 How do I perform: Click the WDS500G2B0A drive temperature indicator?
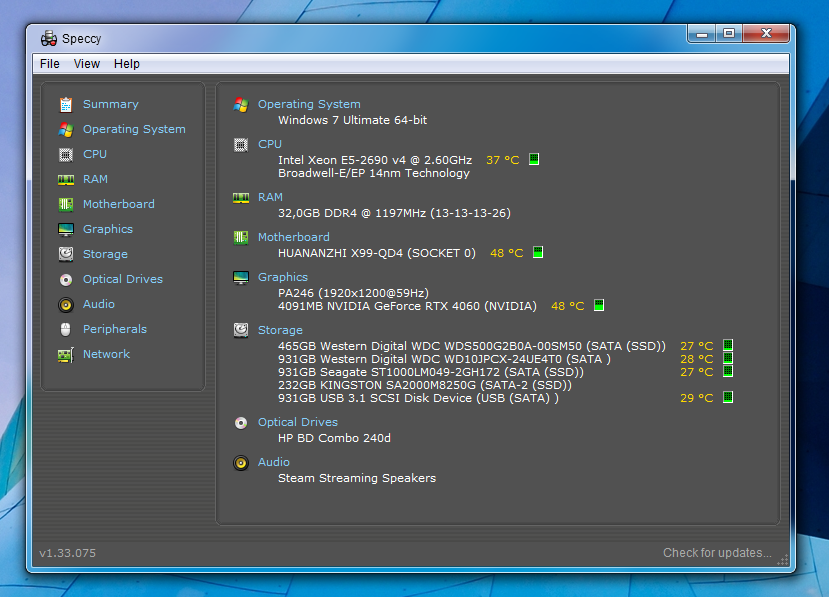tap(728, 345)
